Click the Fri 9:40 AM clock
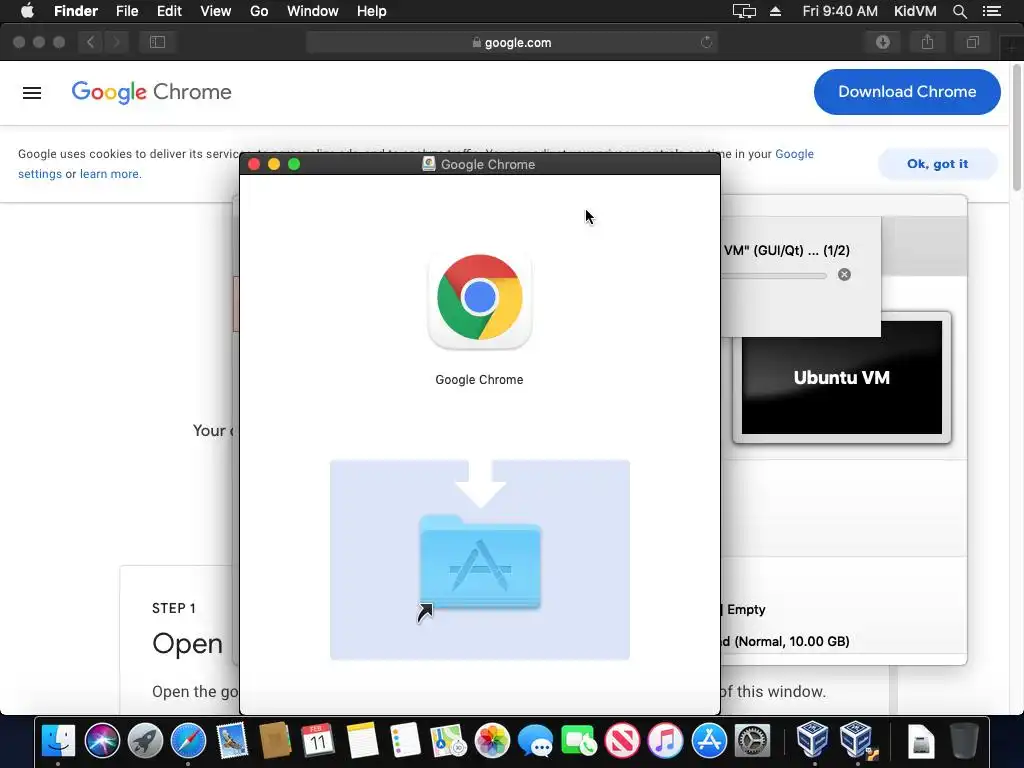This screenshot has height=768, width=1024. tap(840, 11)
